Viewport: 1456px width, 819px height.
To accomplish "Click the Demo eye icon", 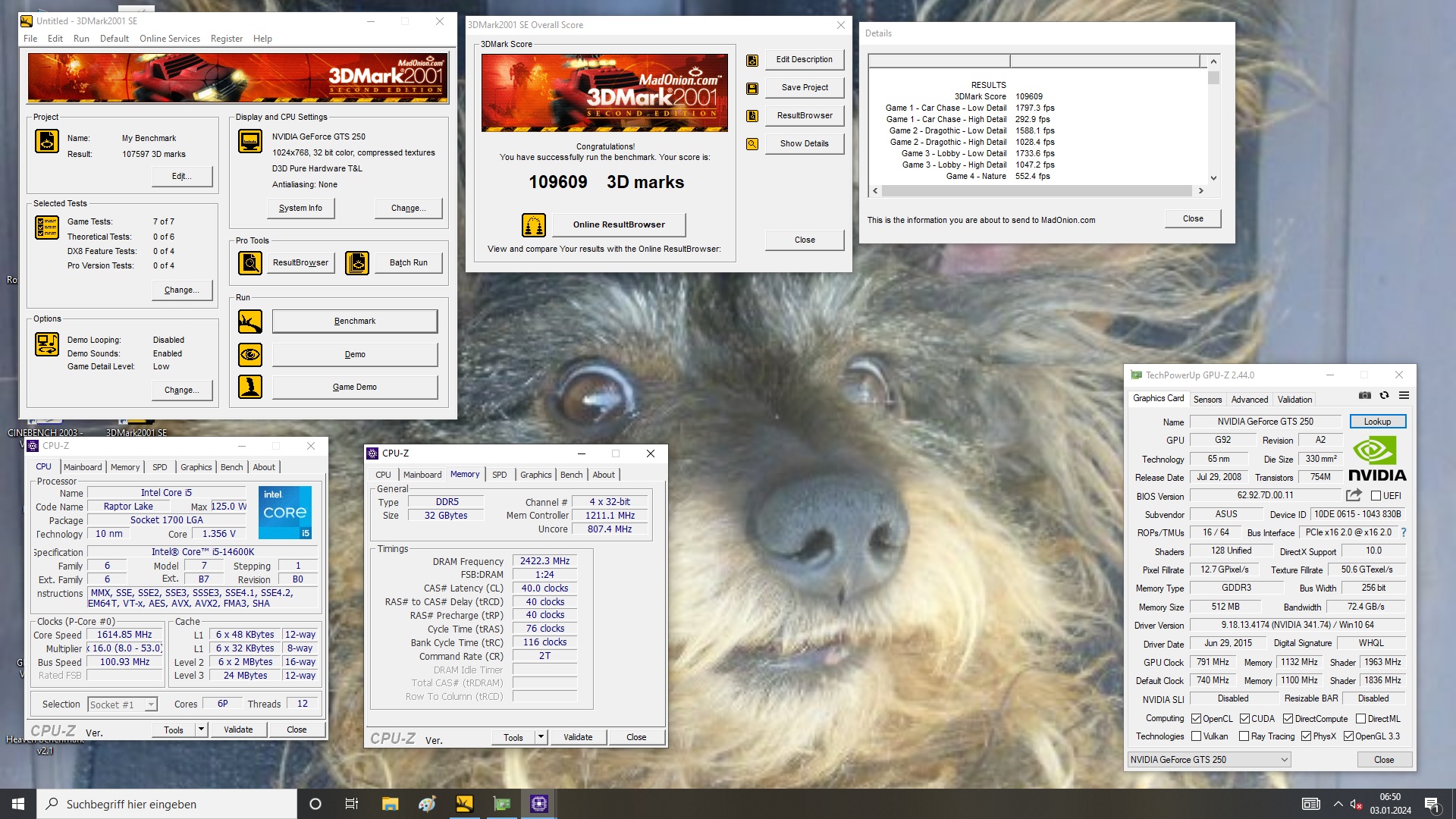I will coord(250,354).
